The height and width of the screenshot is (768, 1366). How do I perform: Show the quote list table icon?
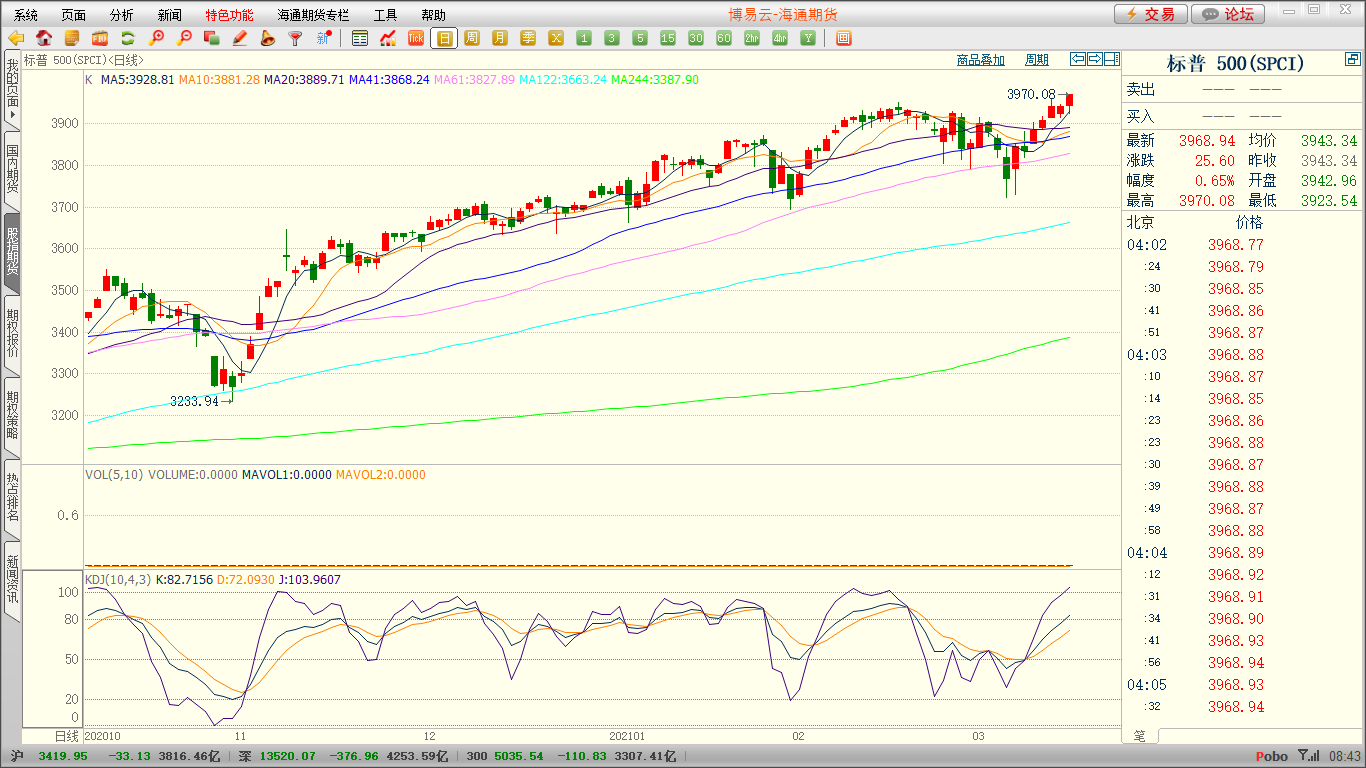(360, 38)
